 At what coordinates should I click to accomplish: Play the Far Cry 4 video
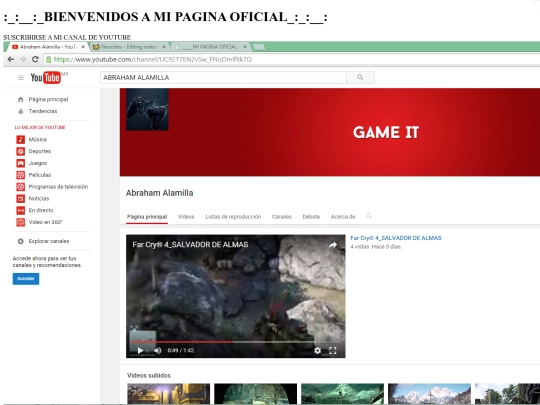[141, 351]
